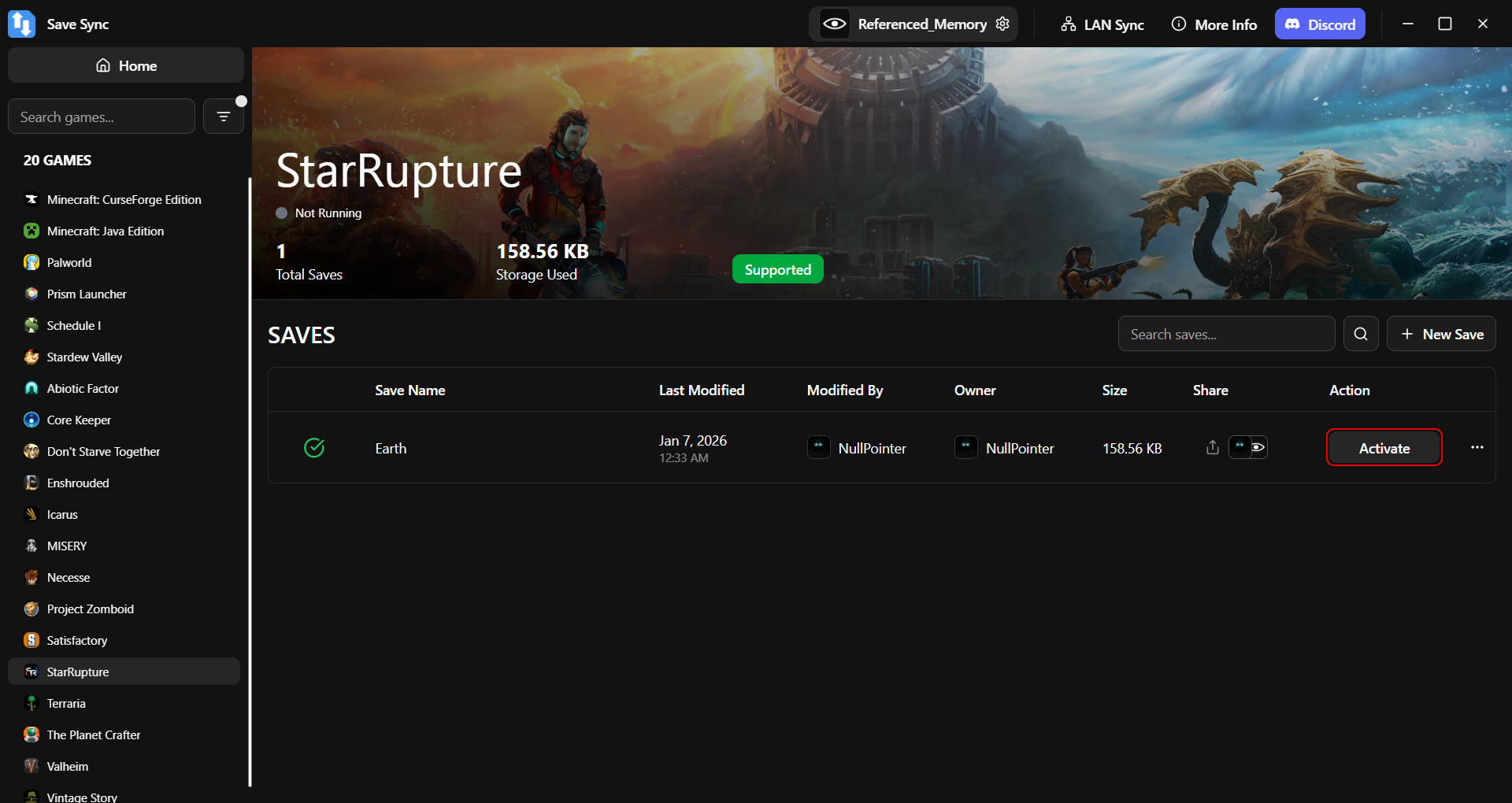Viewport: 1512px width, 803px height.
Task: Open The Planet Crafter from the sidebar
Action: (x=124, y=735)
